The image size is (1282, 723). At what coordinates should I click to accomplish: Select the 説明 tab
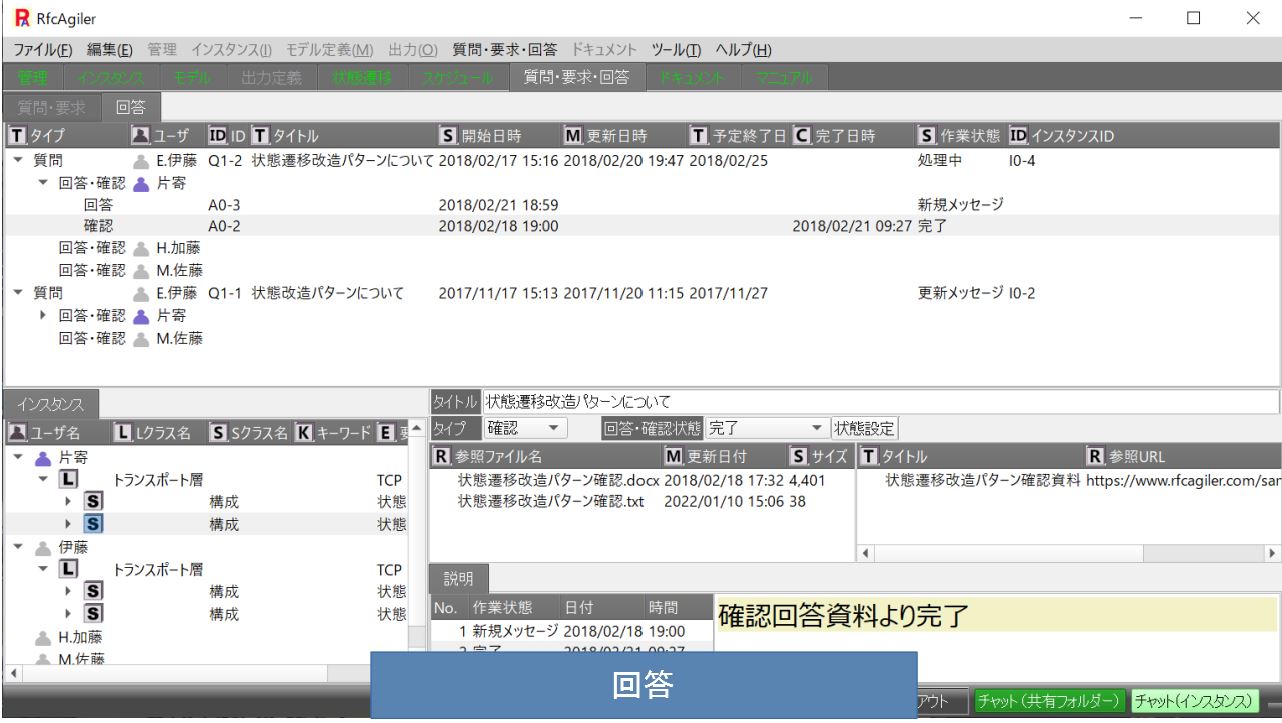tap(458, 577)
